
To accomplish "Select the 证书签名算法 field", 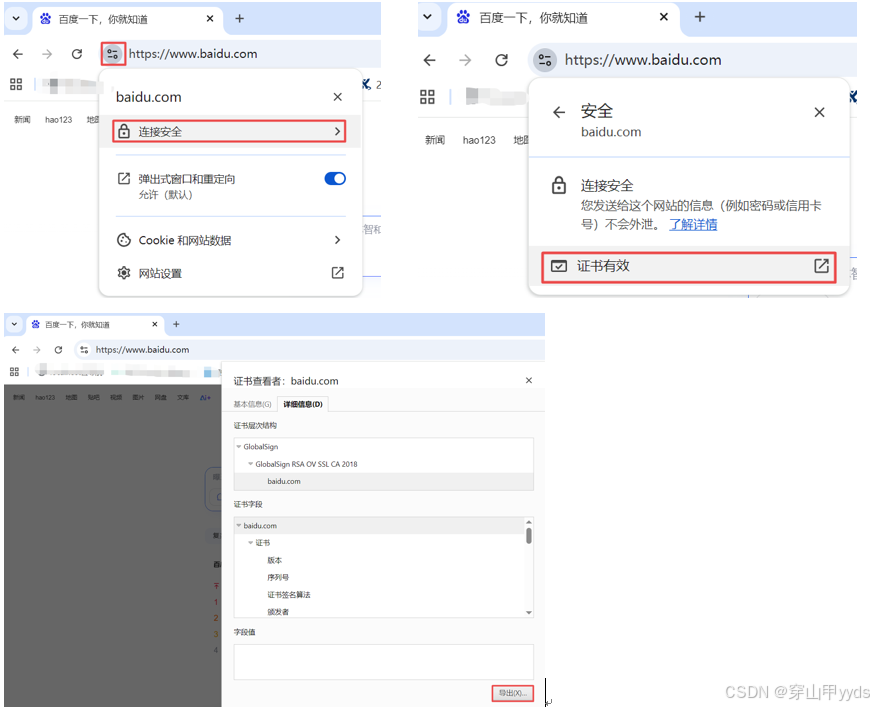I will [289, 595].
